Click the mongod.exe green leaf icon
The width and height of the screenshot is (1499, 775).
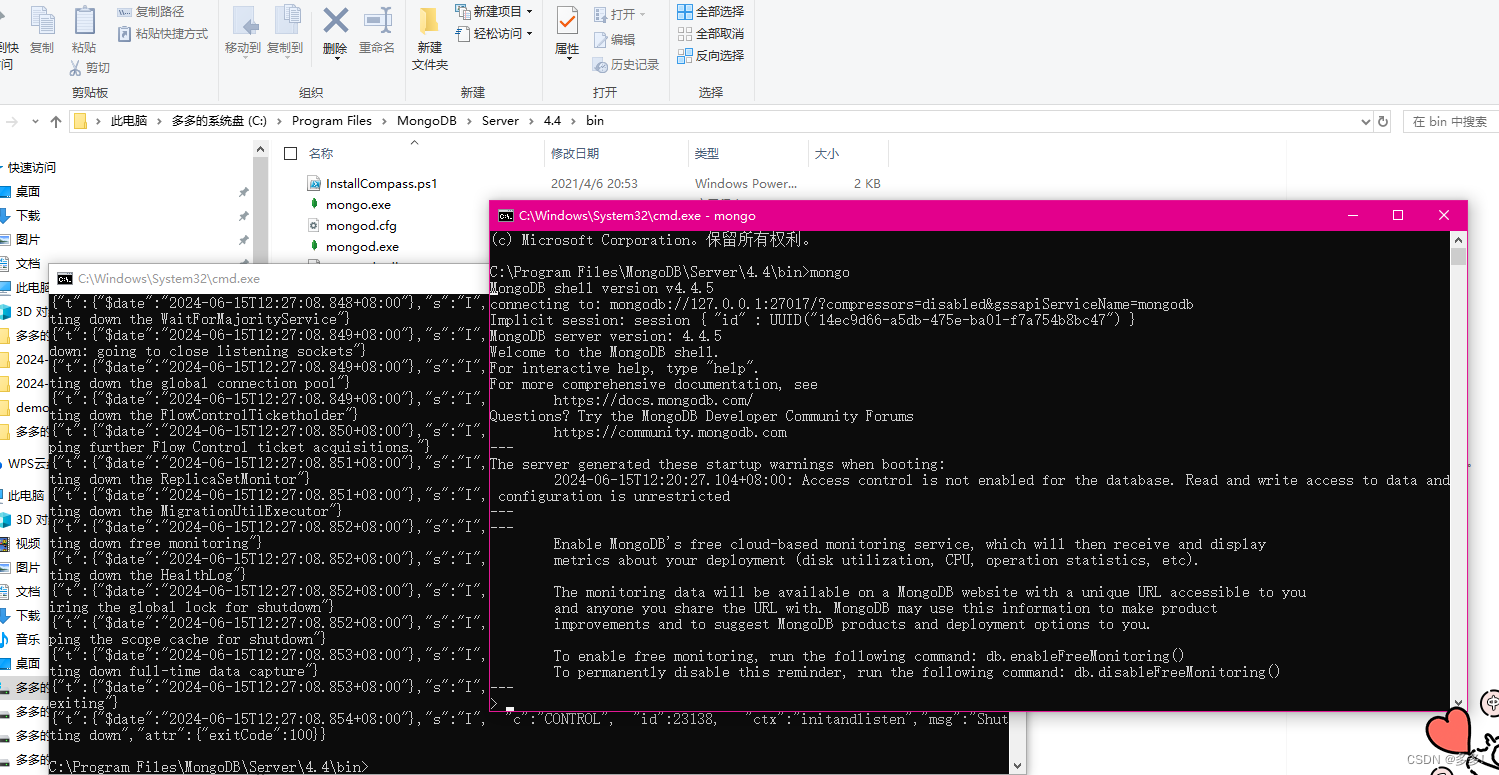click(314, 246)
